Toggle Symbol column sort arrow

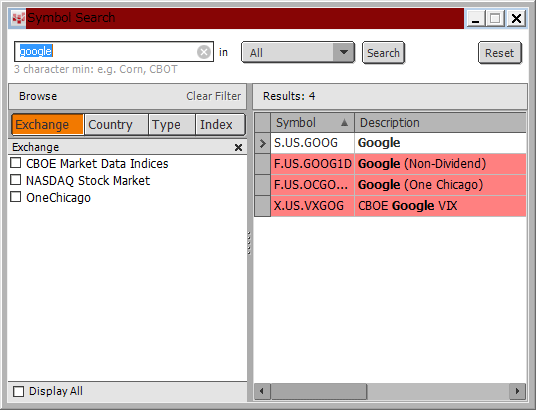pos(344,122)
